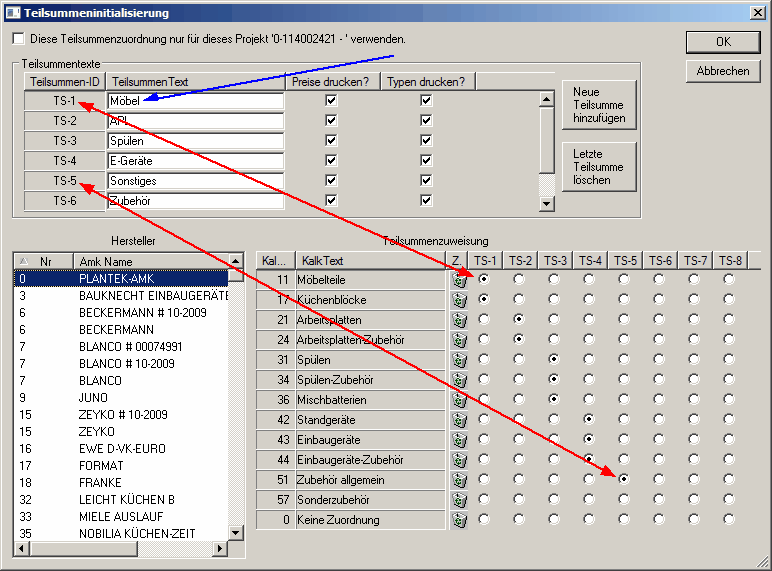Enable the project-only Teilsummenzuordnung checkbox

(19, 39)
